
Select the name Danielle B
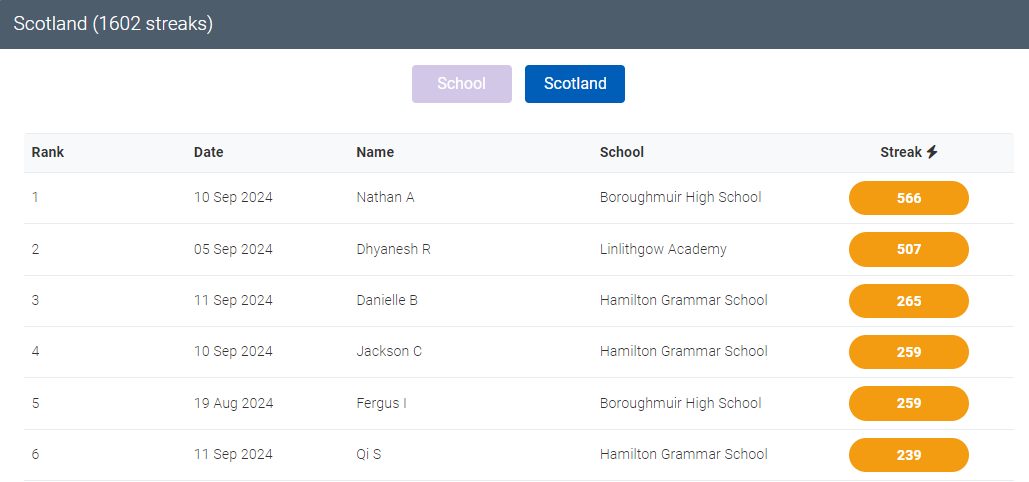387,300
